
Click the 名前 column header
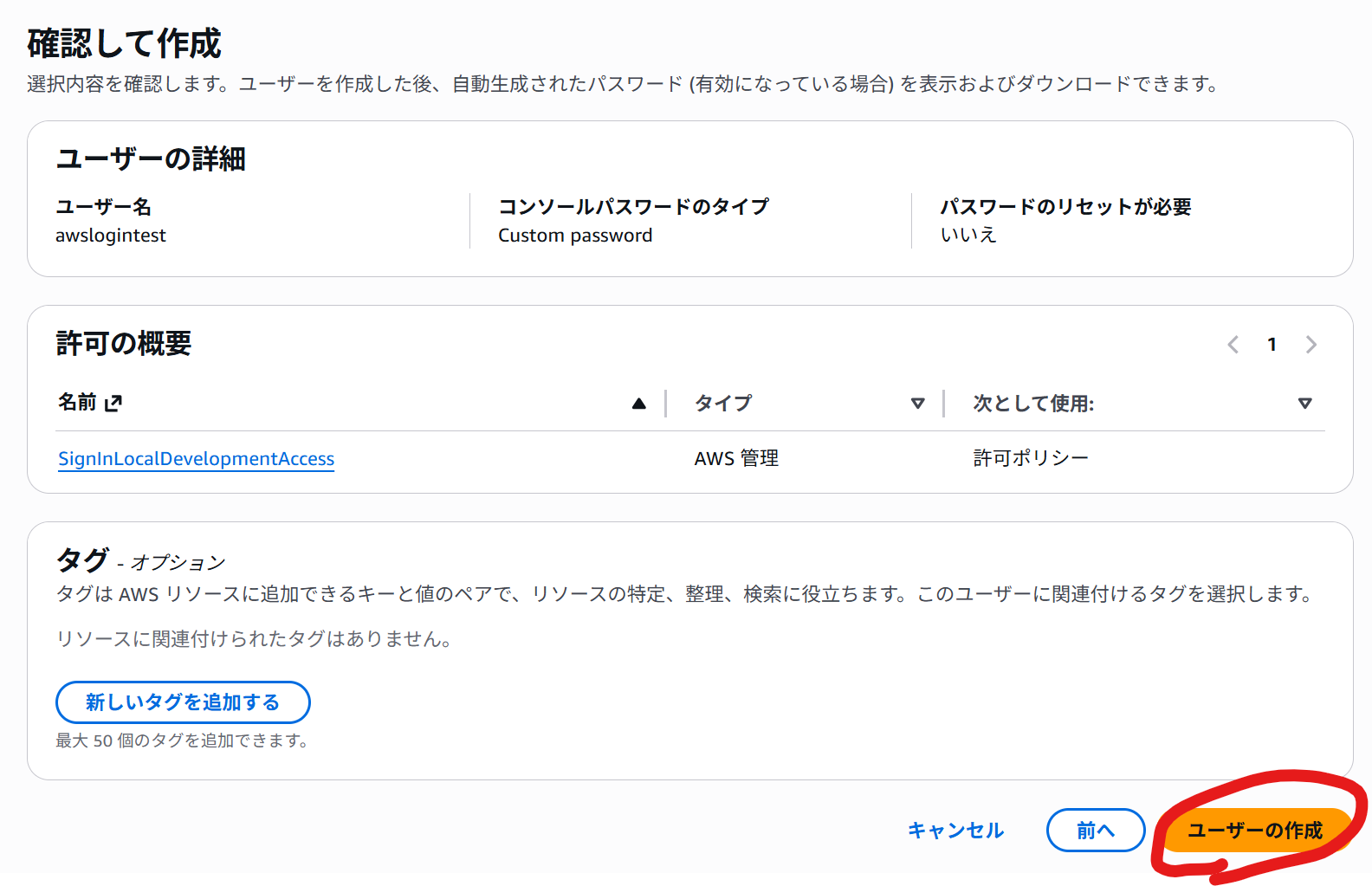coord(77,402)
